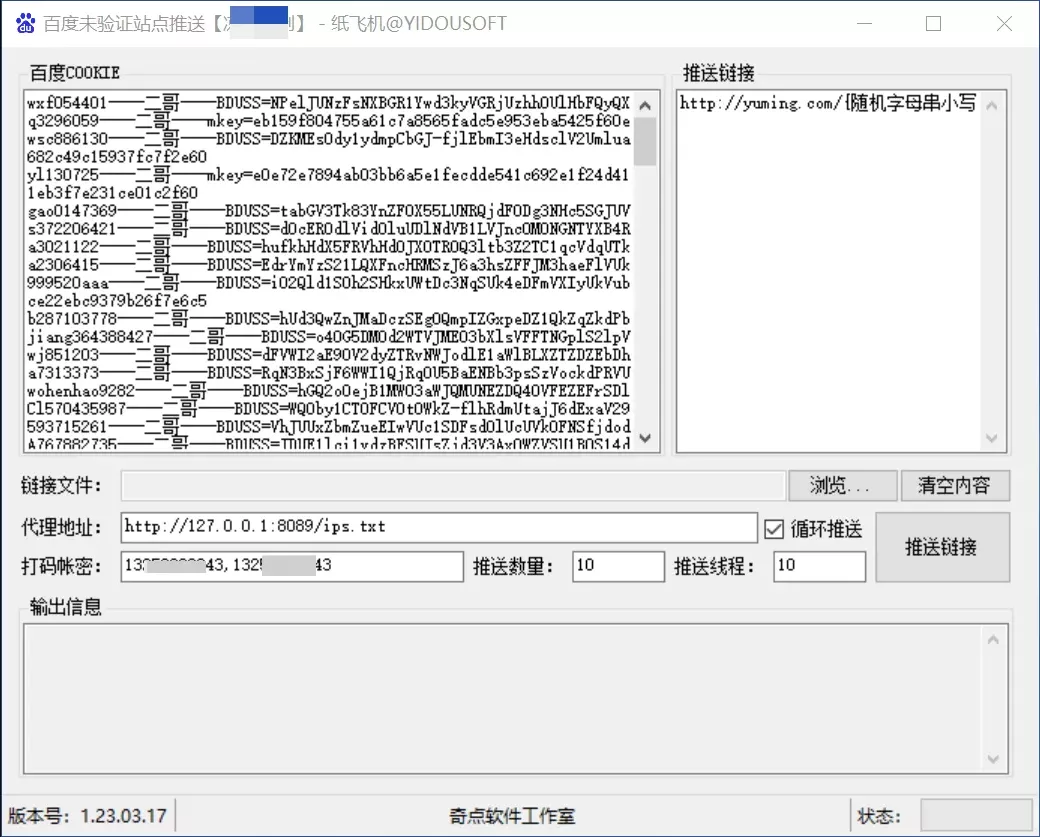Click the 链接文件 path field
Image resolution: width=1040 pixels, height=837 pixels.
tap(453, 485)
